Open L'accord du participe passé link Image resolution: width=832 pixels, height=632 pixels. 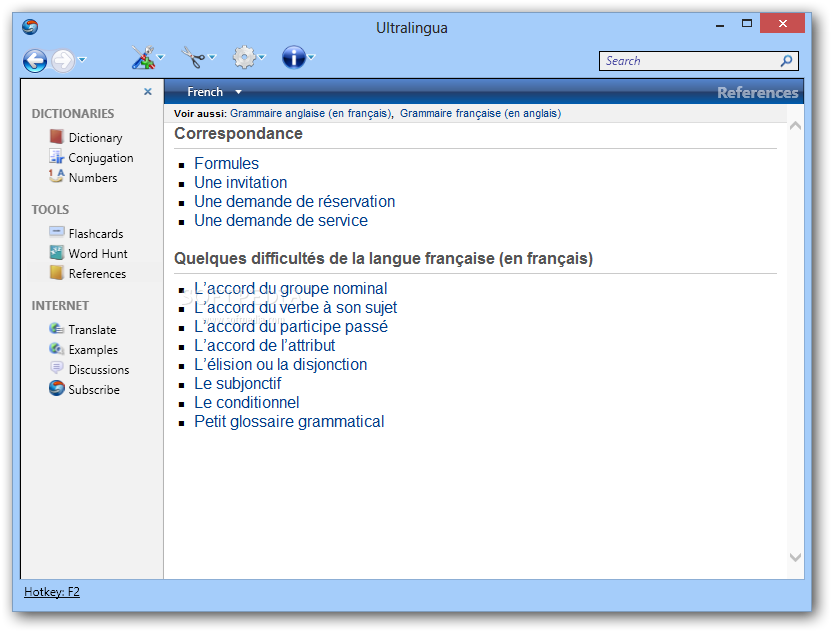291,327
